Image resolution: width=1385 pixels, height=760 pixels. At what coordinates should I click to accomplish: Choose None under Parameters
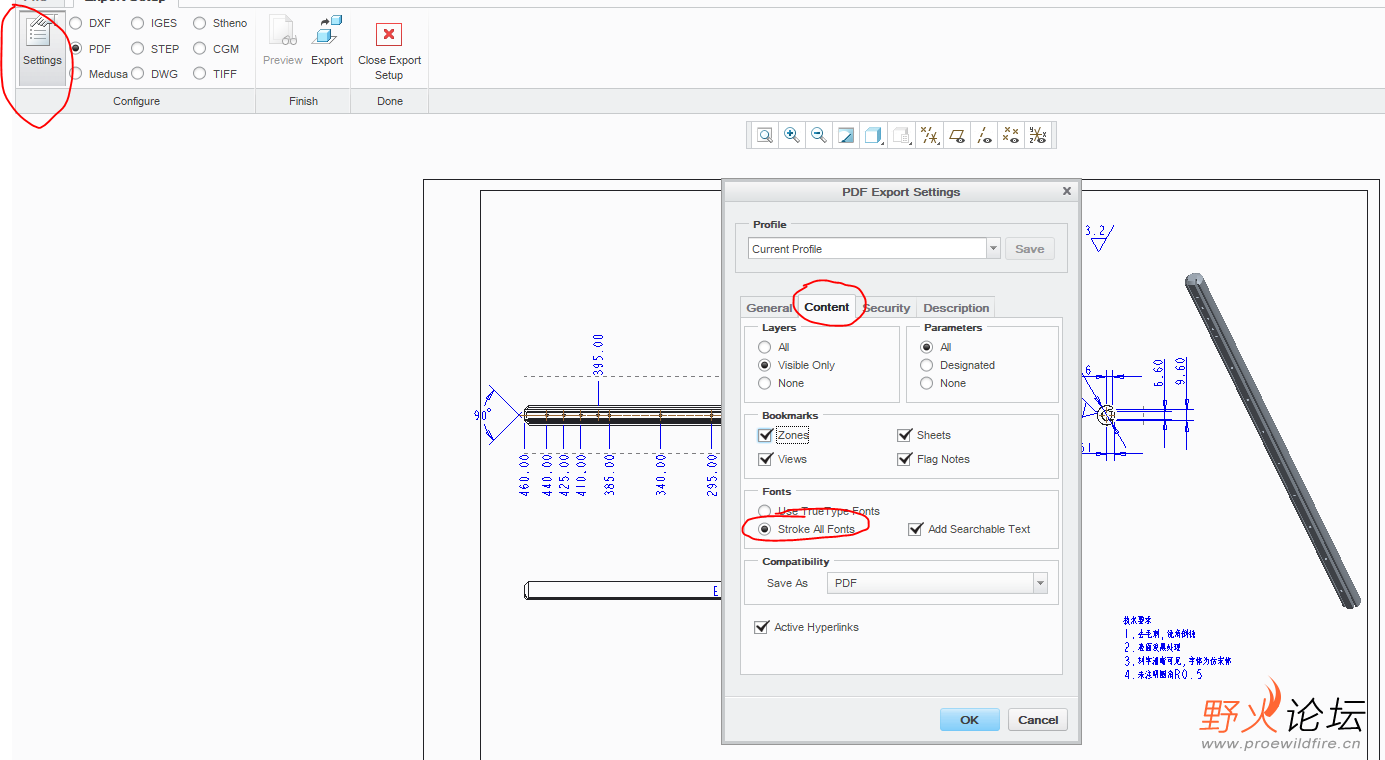point(927,383)
